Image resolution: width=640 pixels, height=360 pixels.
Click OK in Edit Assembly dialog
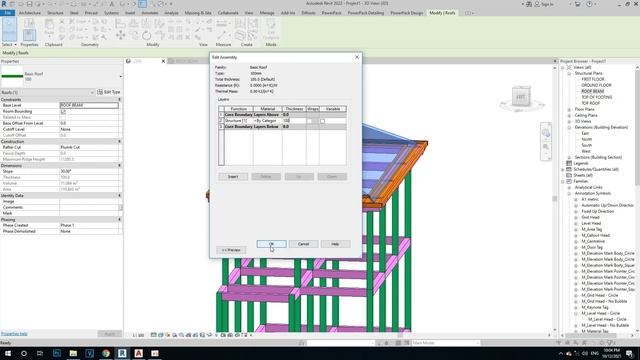271,244
